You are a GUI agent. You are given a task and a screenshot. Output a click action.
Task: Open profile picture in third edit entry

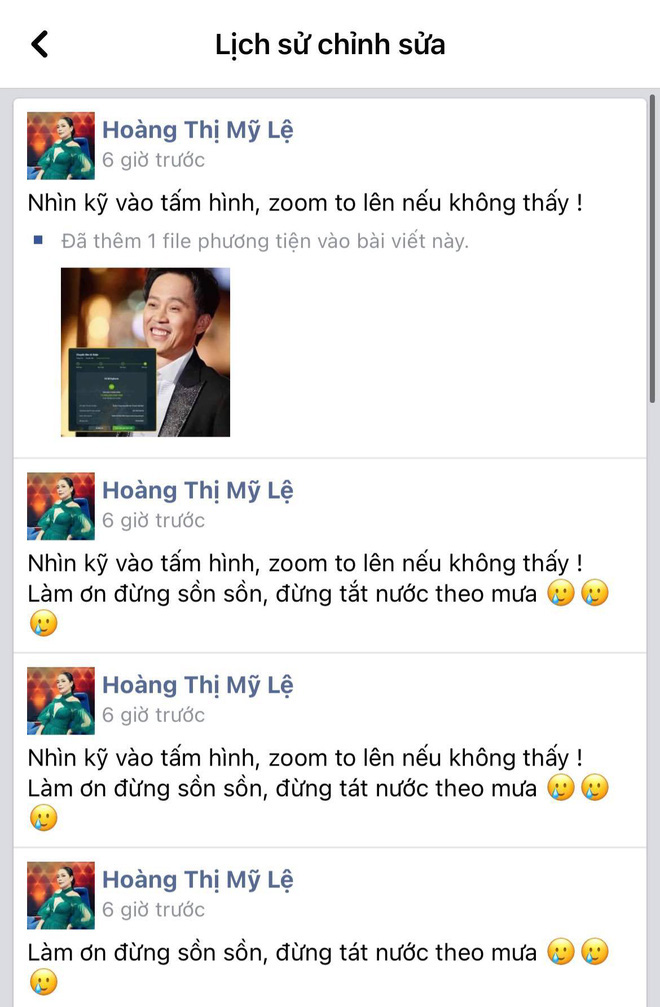pyautogui.click(x=60, y=701)
